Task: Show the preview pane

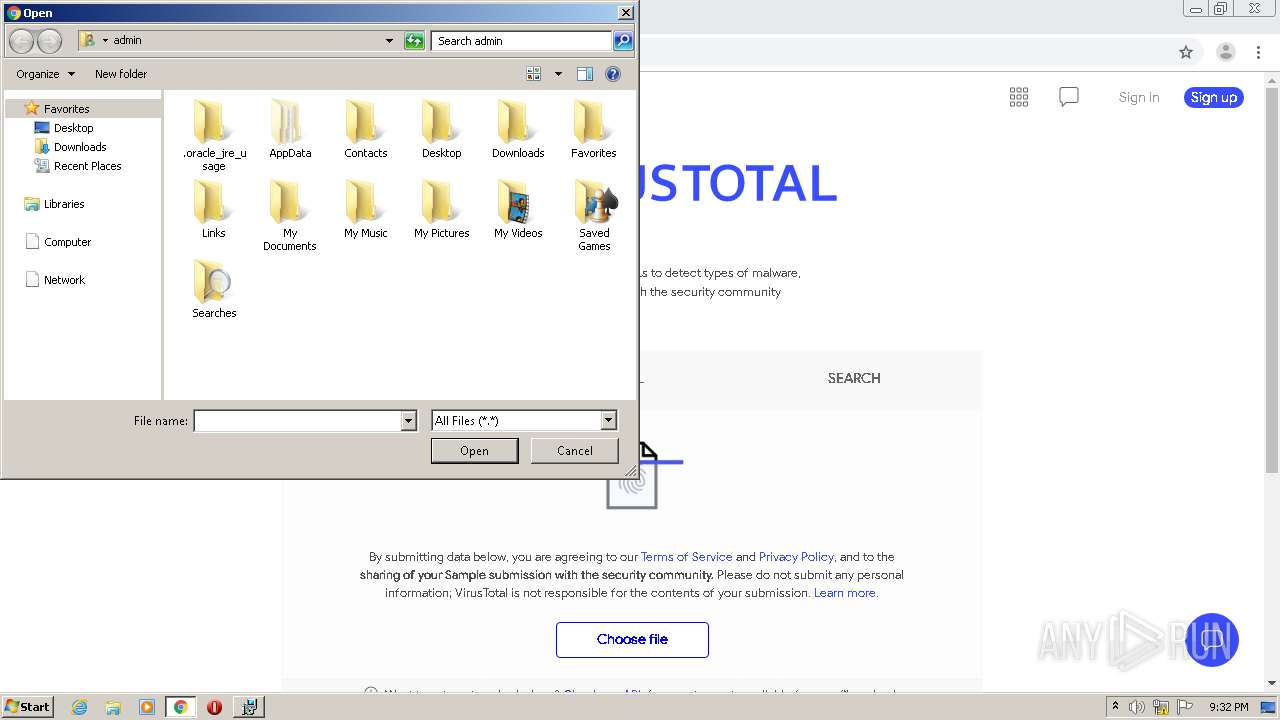Action: click(x=585, y=74)
